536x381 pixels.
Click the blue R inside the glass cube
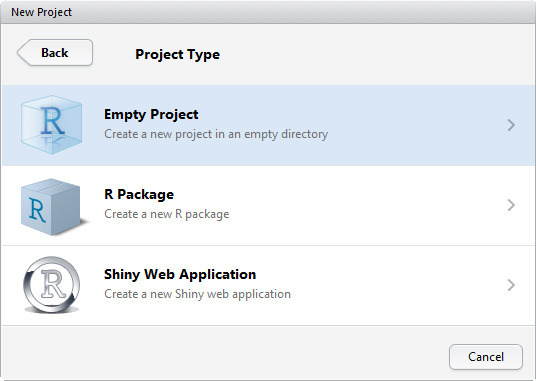(52, 121)
